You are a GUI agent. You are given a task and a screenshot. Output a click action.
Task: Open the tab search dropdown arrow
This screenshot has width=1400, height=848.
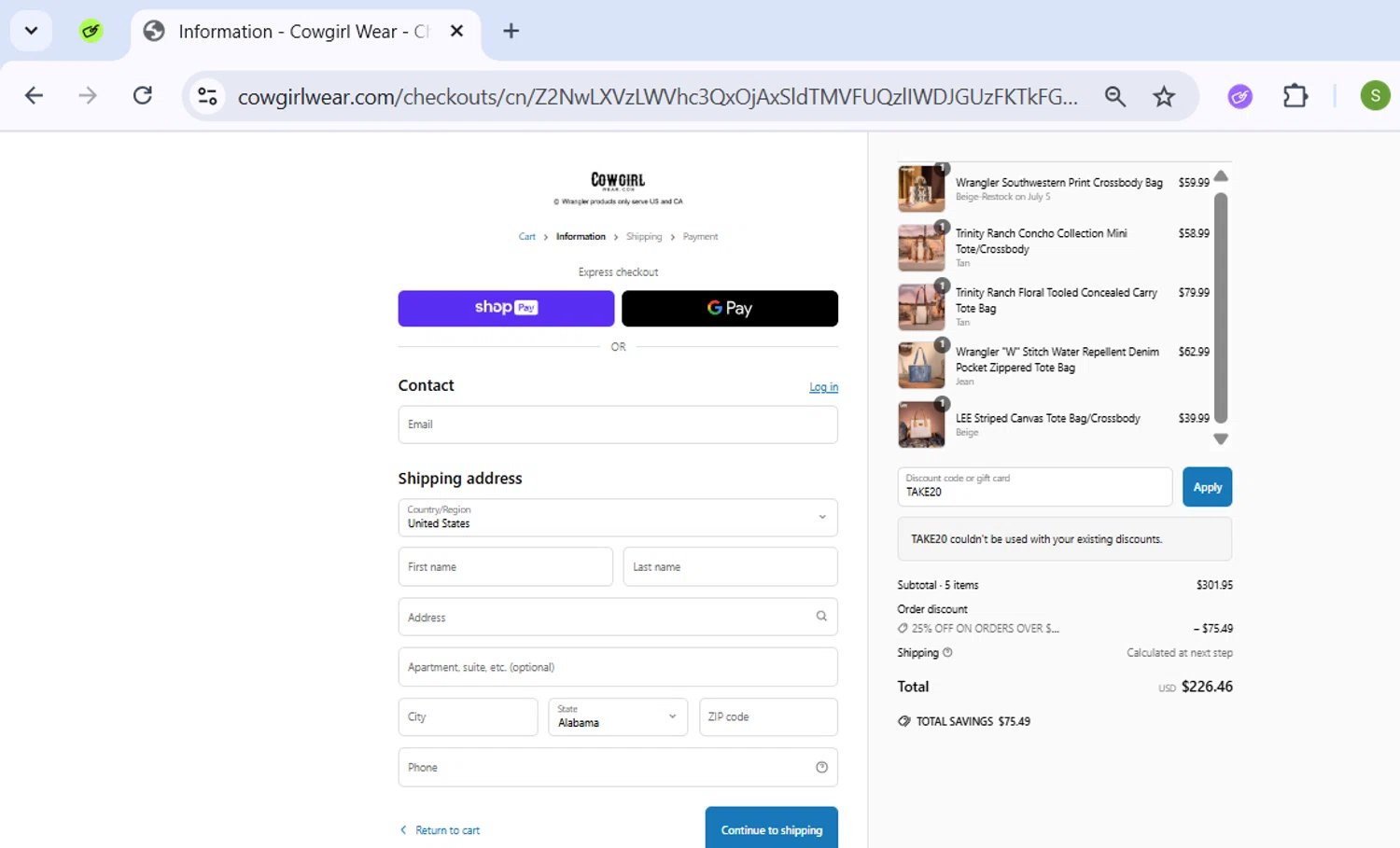coord(31,31)
